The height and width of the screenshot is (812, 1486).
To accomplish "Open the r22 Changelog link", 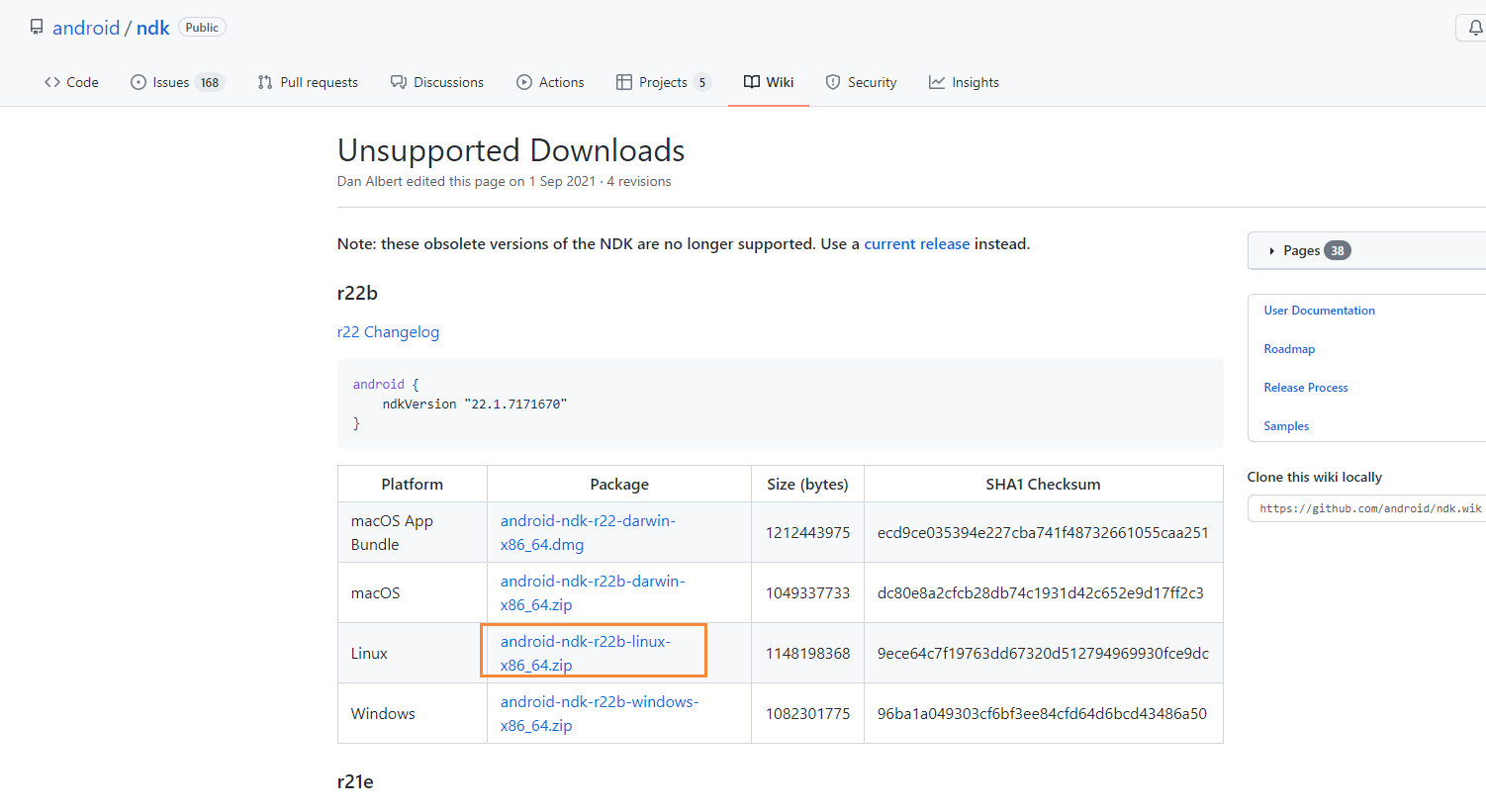I will tap(388, 332).
